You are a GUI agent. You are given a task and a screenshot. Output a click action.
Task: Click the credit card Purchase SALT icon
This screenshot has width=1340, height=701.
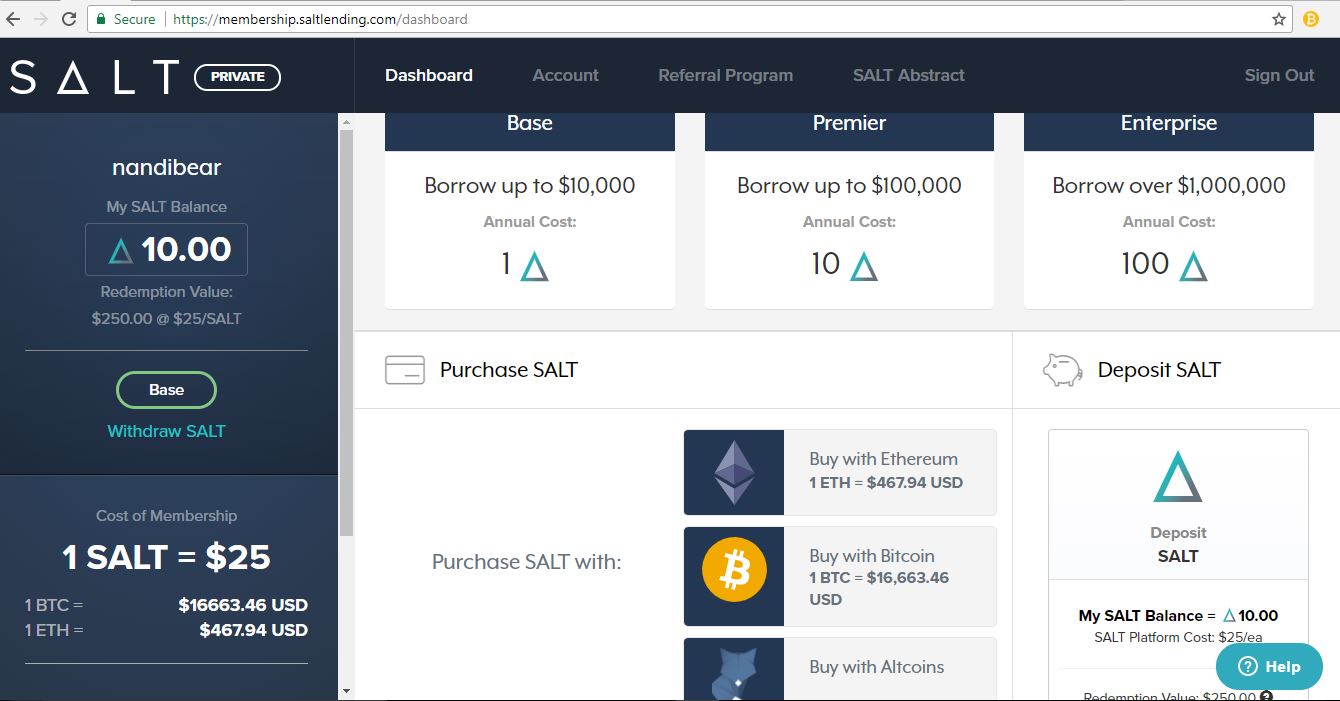click(x=405, y=370)
